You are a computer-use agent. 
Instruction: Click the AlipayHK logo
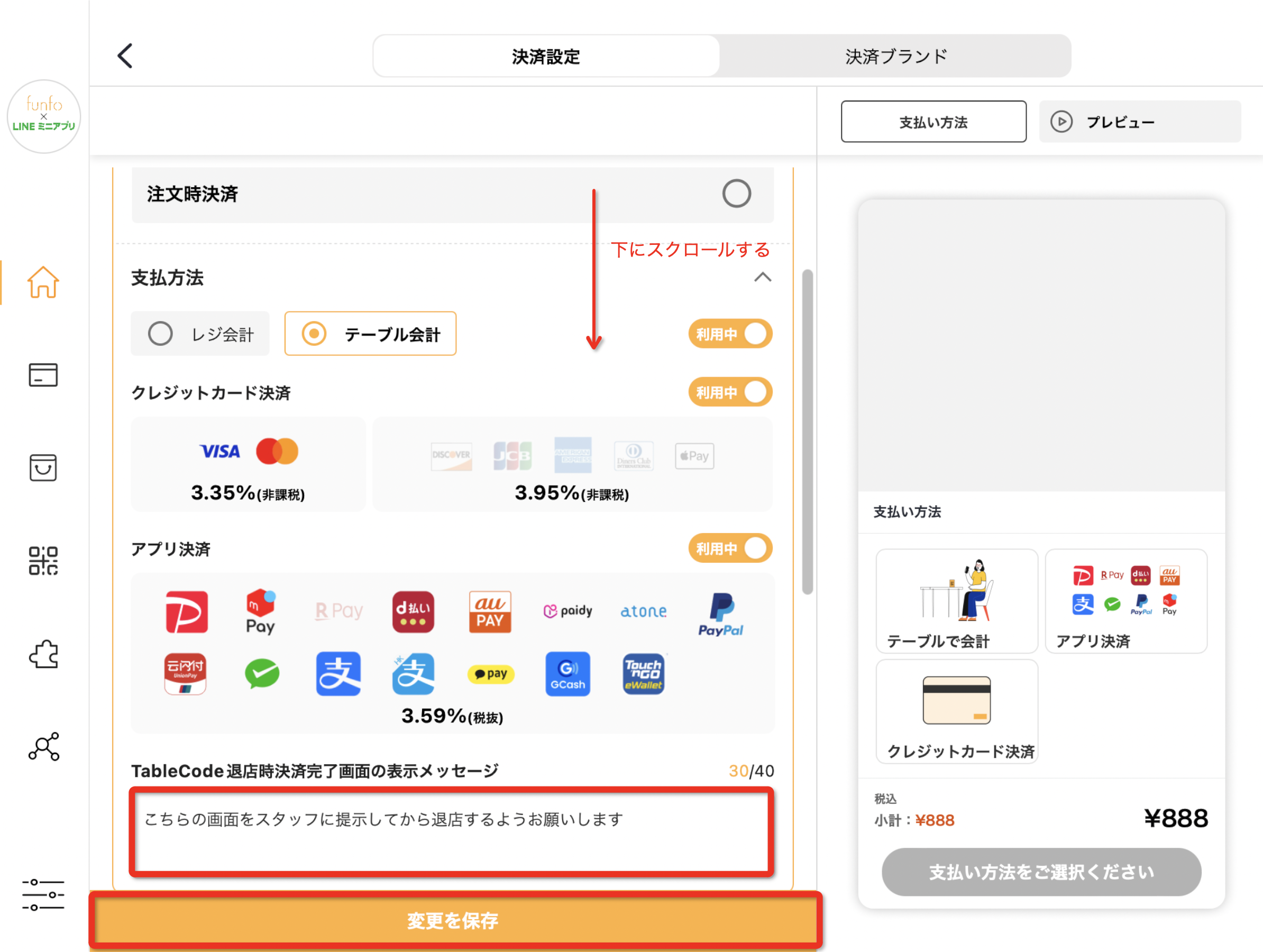(414, 674)
